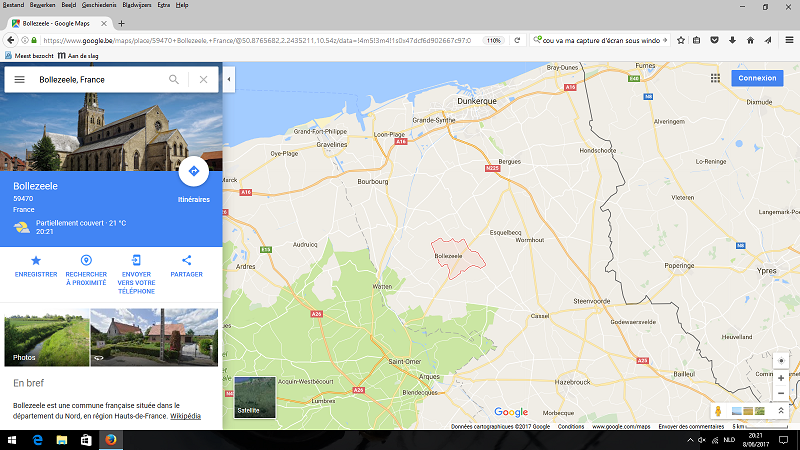Launch Edge from the taskbar
Image resolution: width=800 pixels, height=450 pixels.
coord(37,440)
